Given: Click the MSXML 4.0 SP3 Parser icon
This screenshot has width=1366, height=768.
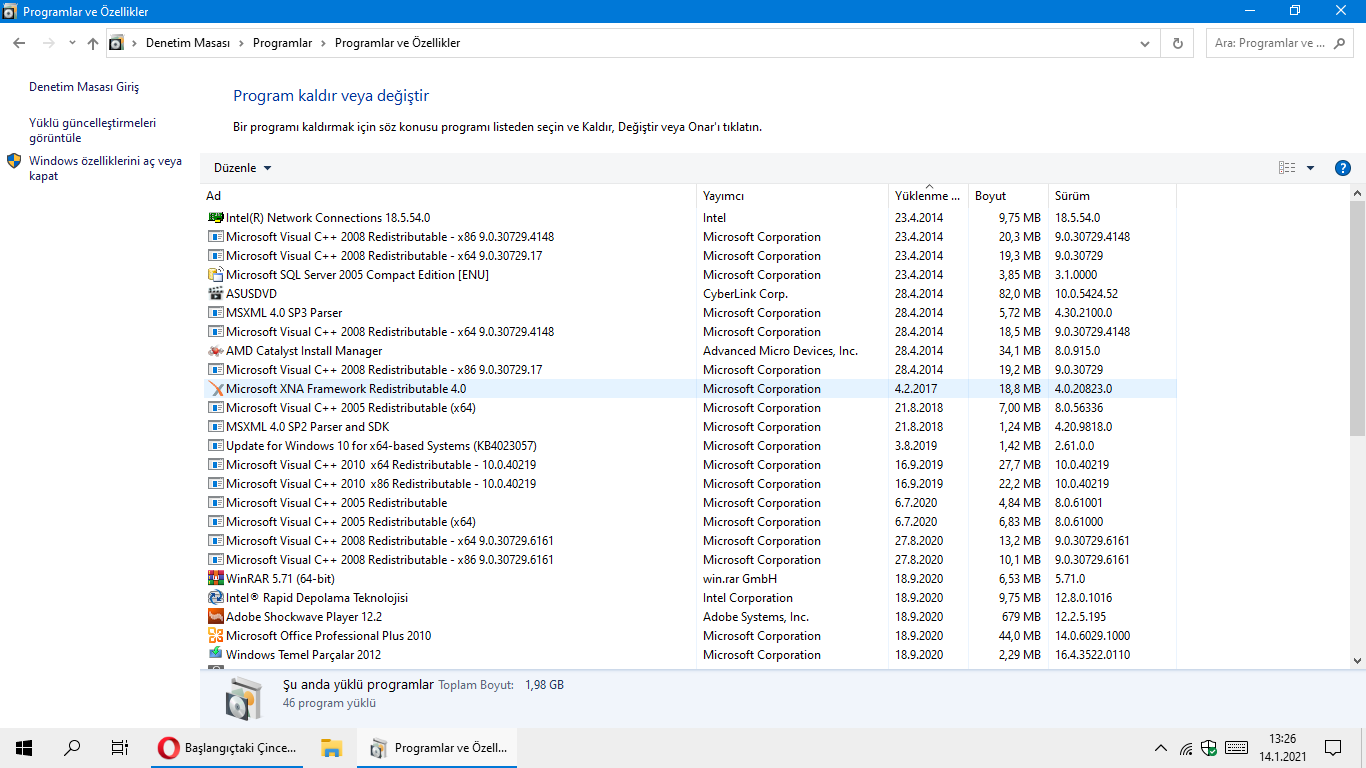Looking at the screenshot, I should [x=215, y=312].
